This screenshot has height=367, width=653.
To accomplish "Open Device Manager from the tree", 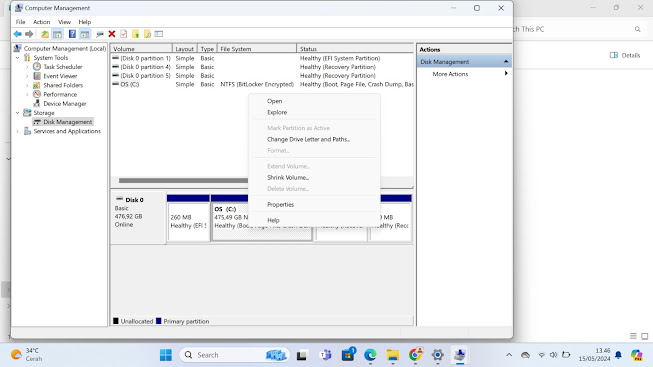I will [65, 103].
